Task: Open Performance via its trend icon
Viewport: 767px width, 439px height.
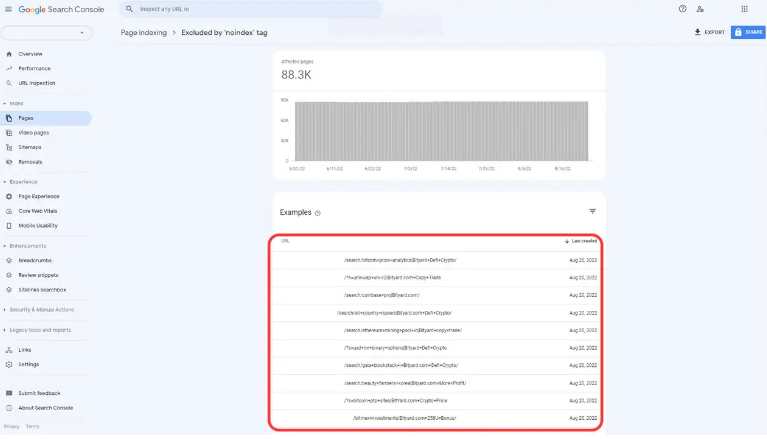Action: (x=9, y=69)
